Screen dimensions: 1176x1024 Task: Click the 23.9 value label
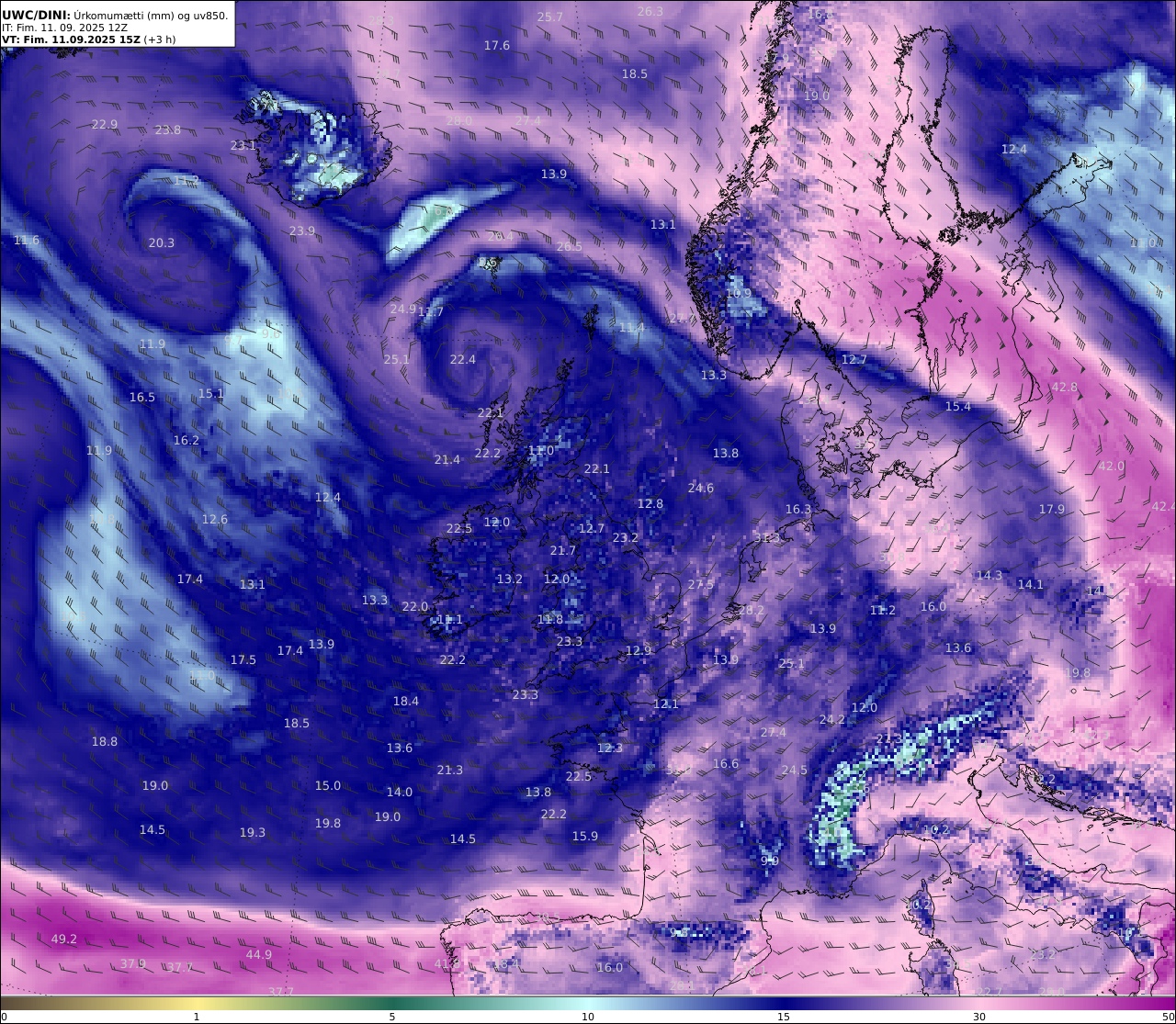(x=302, y=231)
